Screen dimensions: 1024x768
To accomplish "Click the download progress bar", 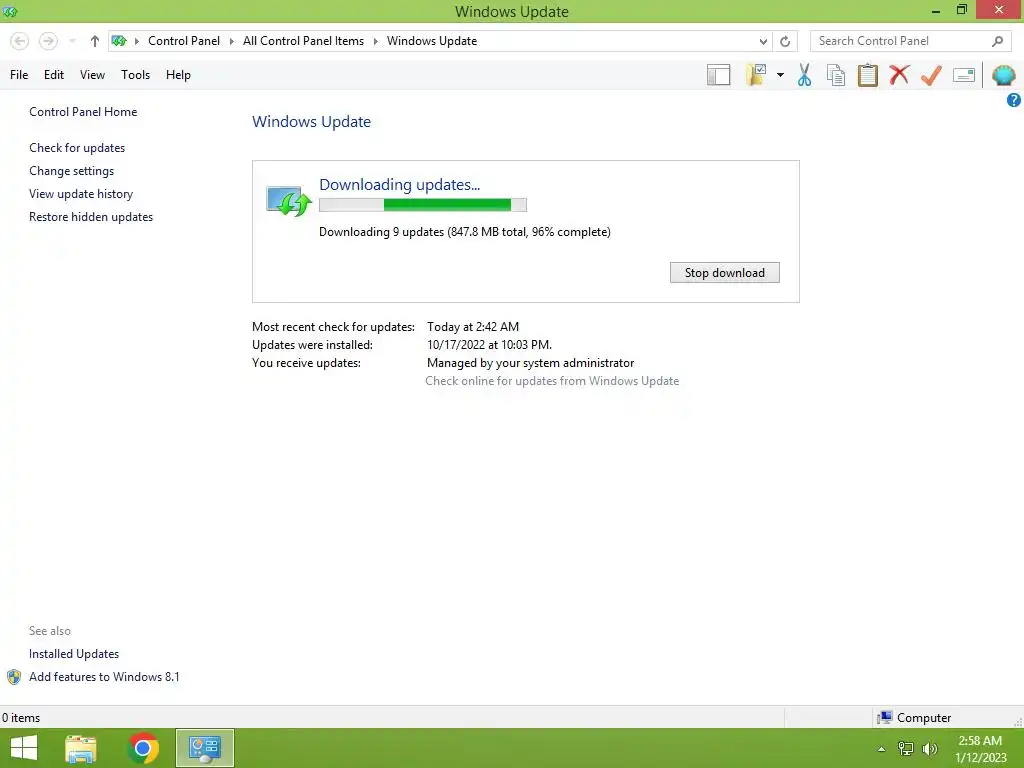I will point(423,205).
